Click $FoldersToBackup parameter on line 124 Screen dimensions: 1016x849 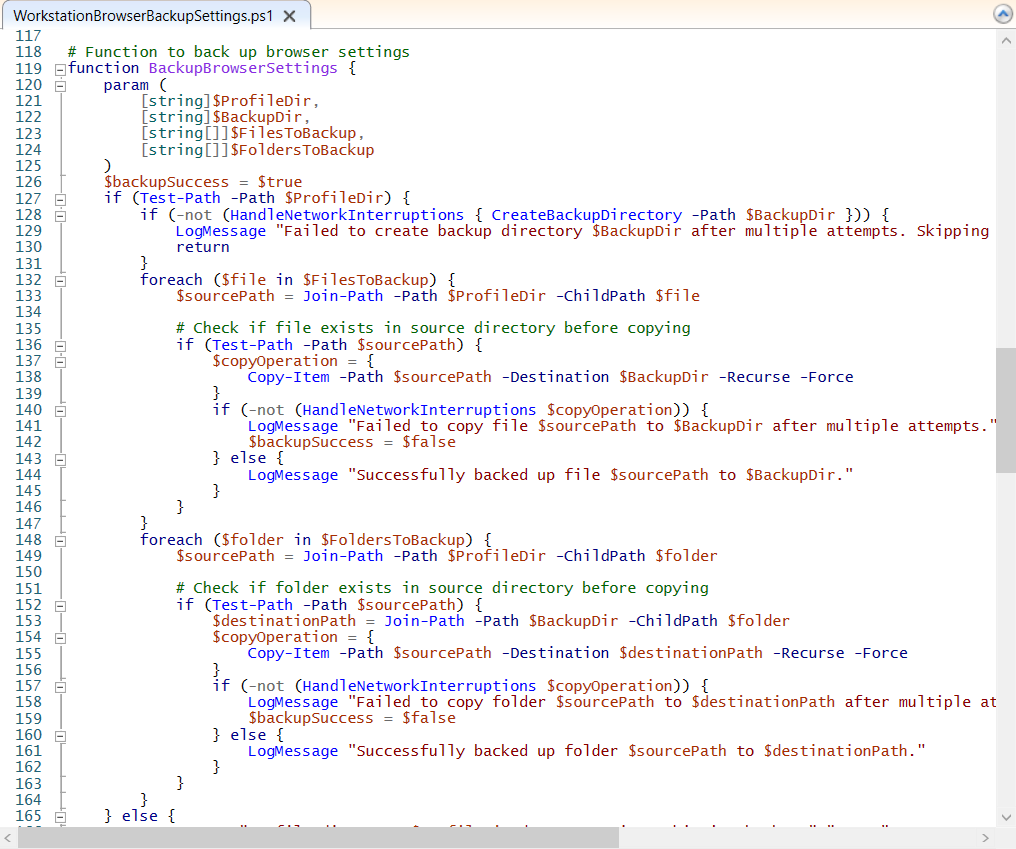pos(302,150)
